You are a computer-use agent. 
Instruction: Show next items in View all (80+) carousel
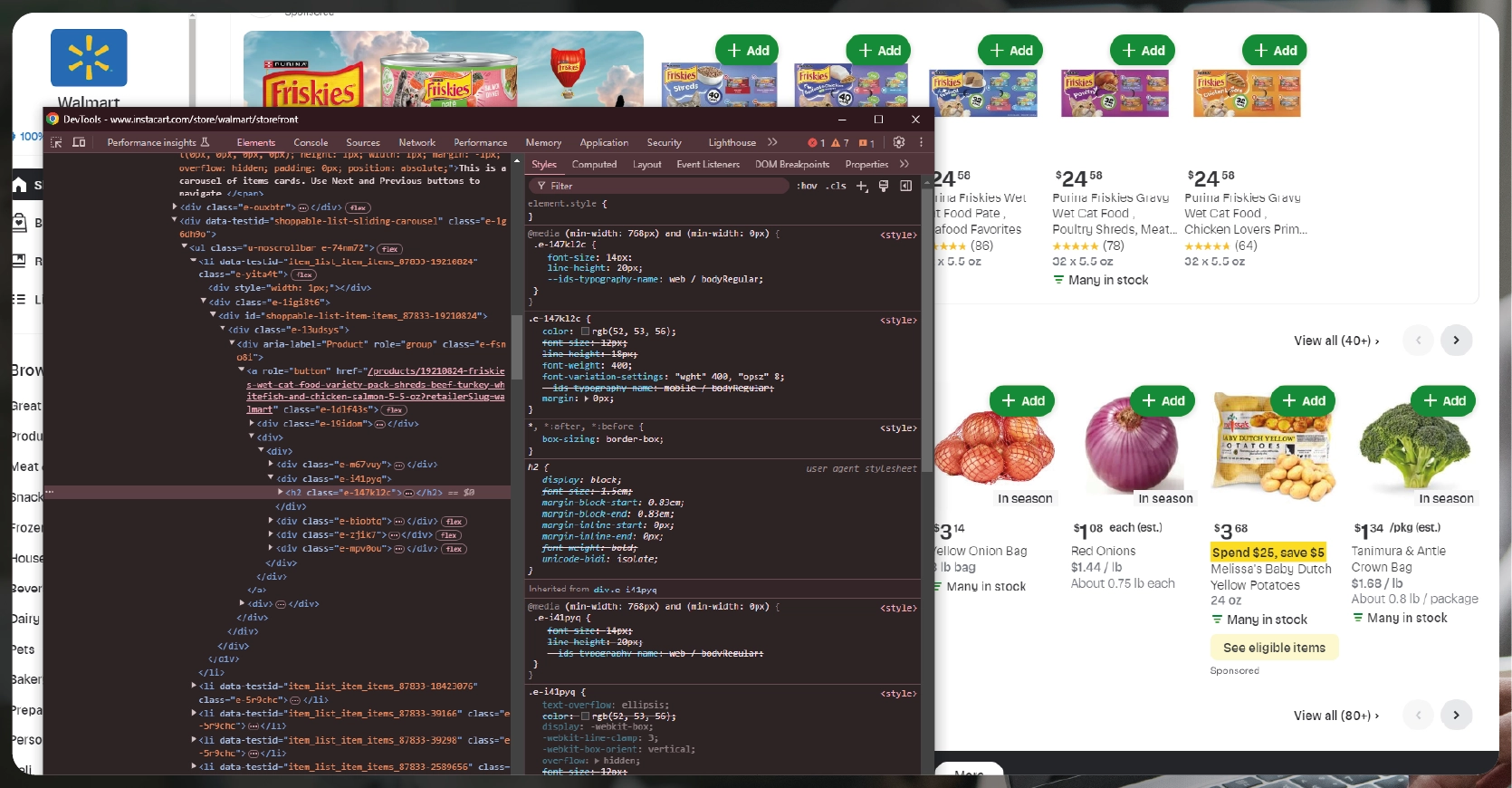pos(1456,715)
